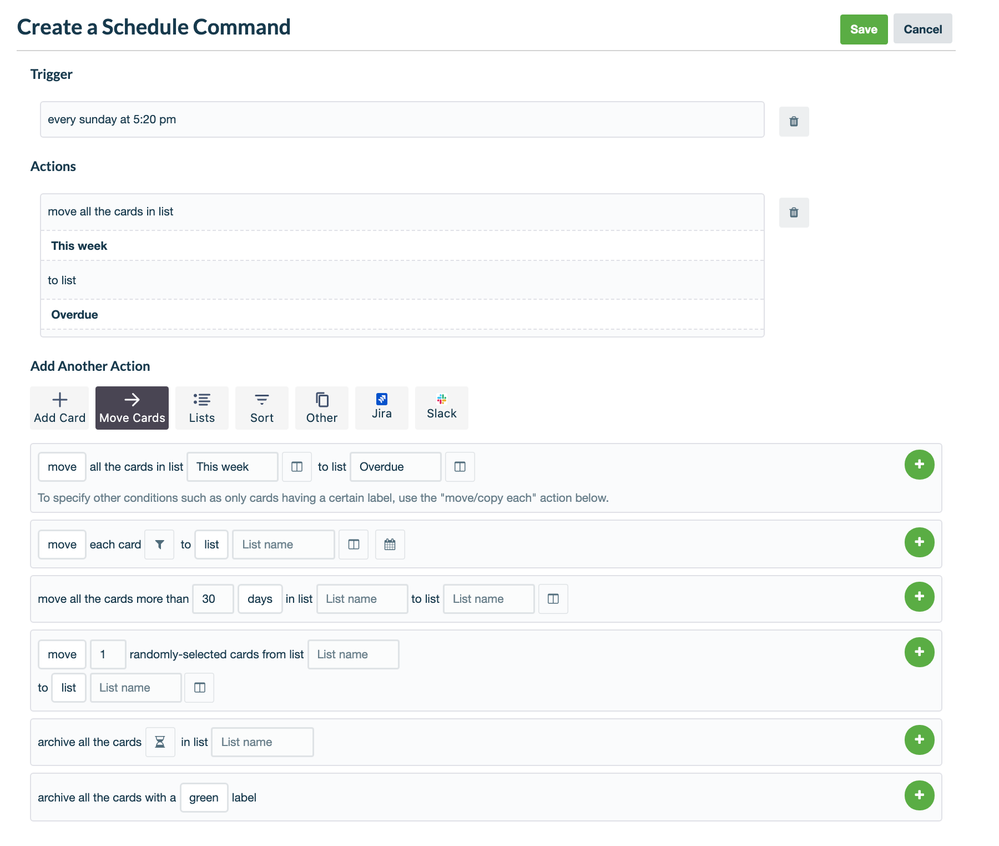
Task: Switch to the Sort actions tab
Action: [262, 408]
